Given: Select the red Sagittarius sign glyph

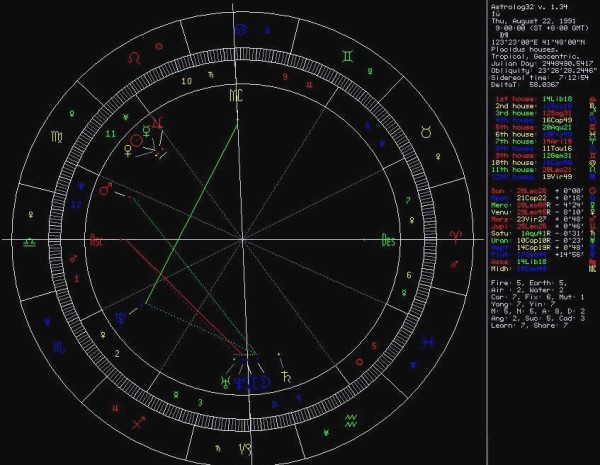Looking at the screenshot, I should (x=139, y=423).
